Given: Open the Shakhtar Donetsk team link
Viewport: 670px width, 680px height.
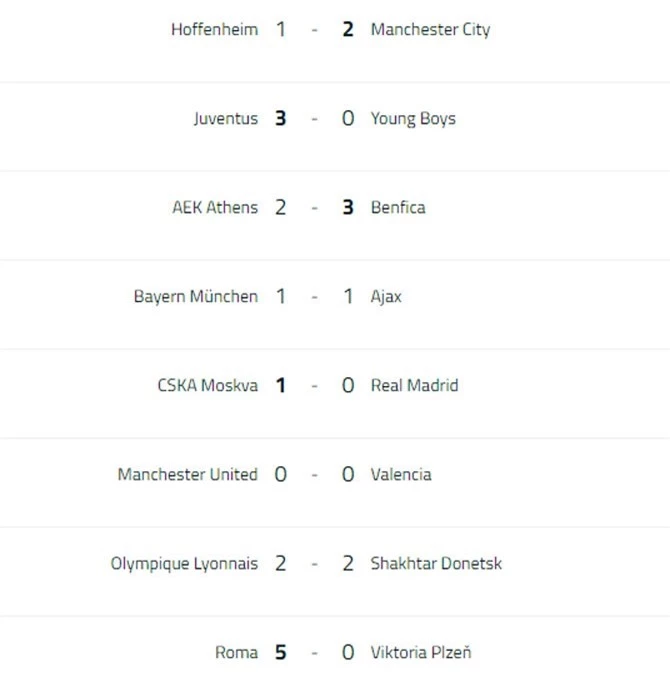Looking at the screenshot, I should 436,563.
